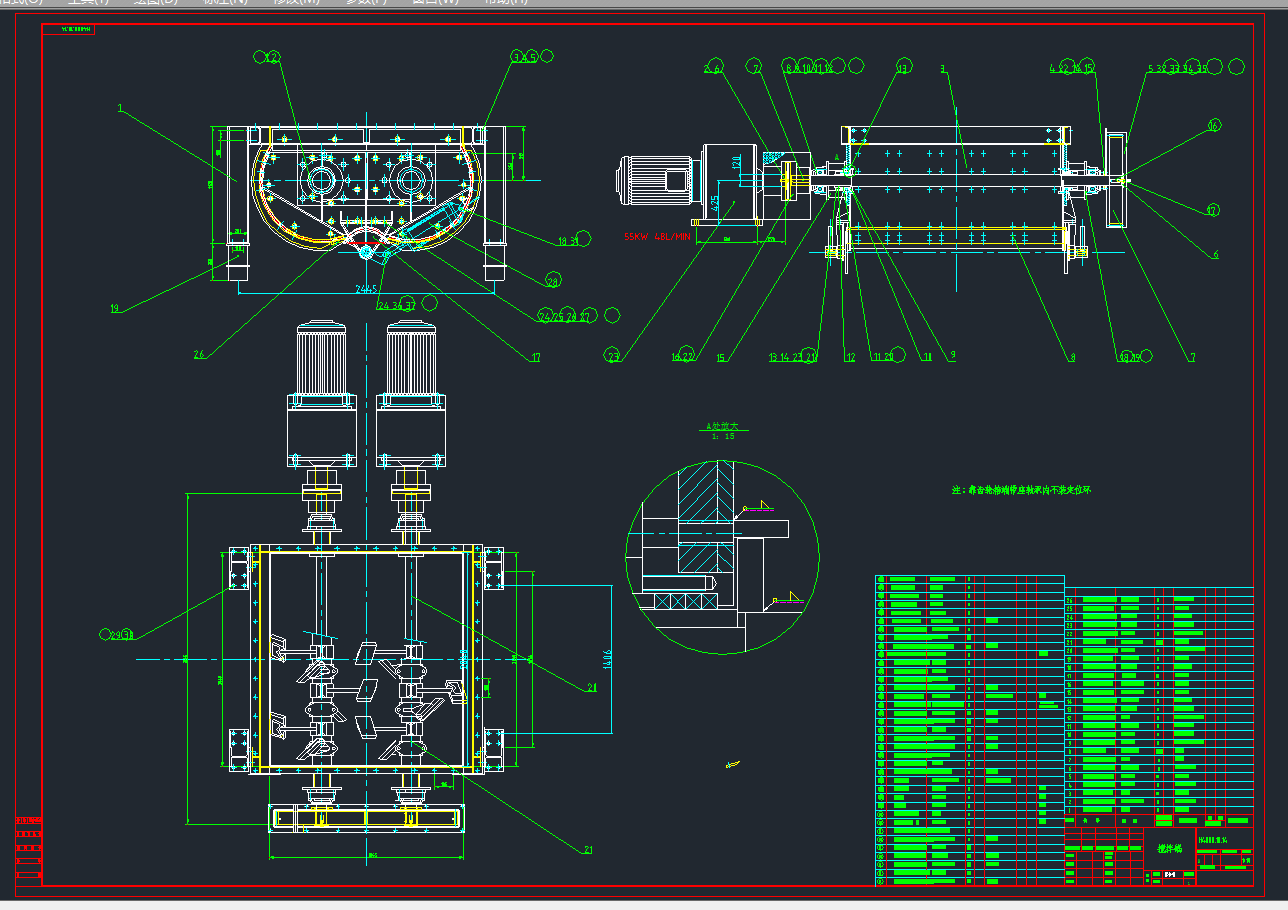Select the "1: 15" scale text
Screen dimensions: 1288x910
tap(722, 437)
